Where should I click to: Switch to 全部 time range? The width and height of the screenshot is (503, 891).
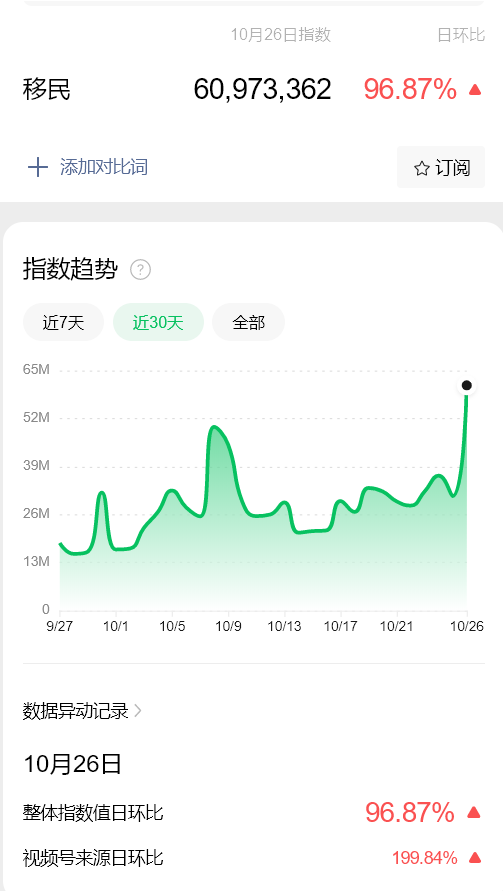click(248, 322)
